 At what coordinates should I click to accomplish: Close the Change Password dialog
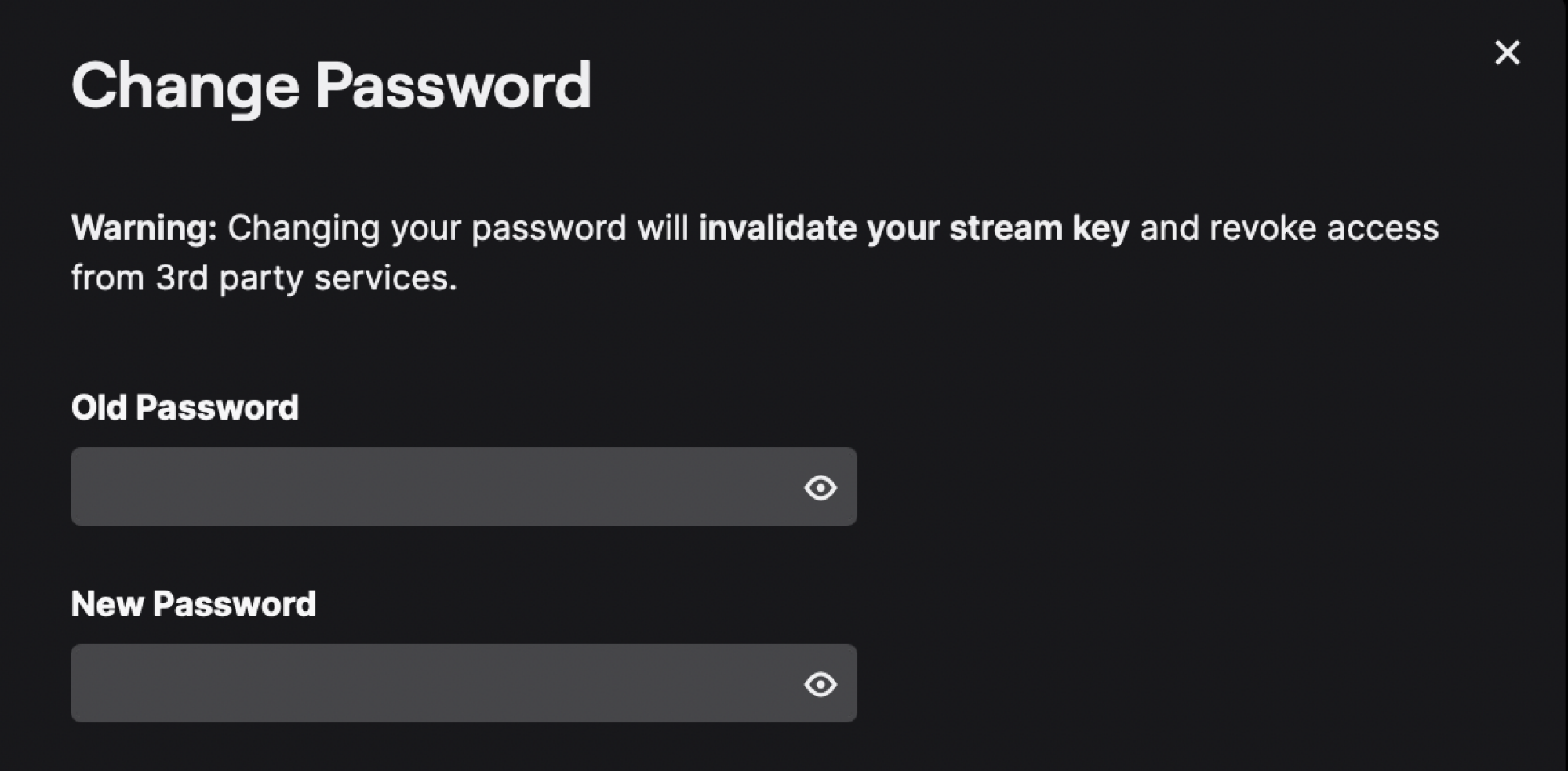coord(1507,53)
